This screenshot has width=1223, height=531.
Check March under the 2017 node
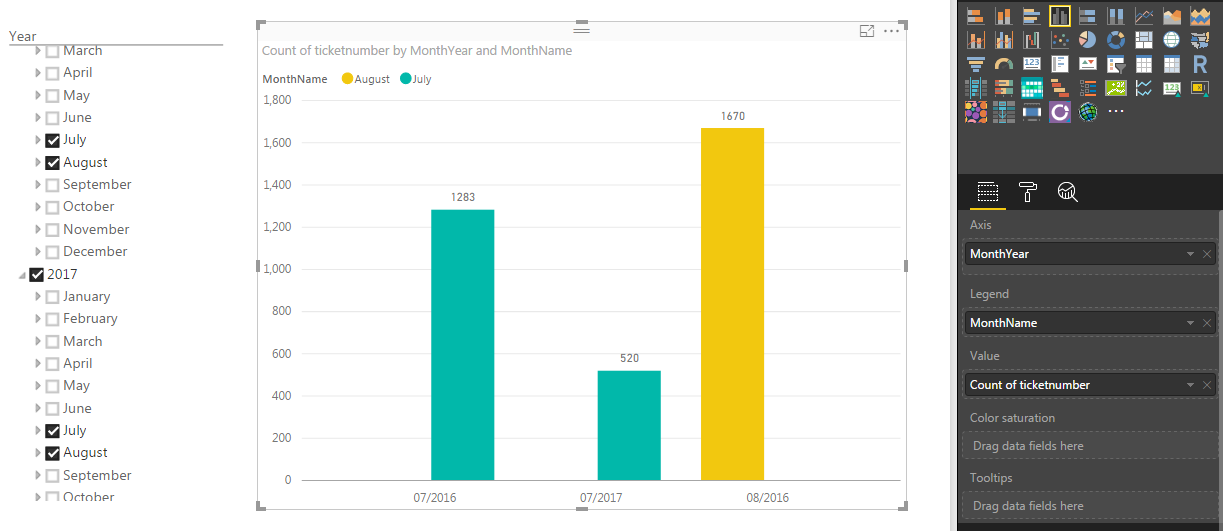point(52,341)
